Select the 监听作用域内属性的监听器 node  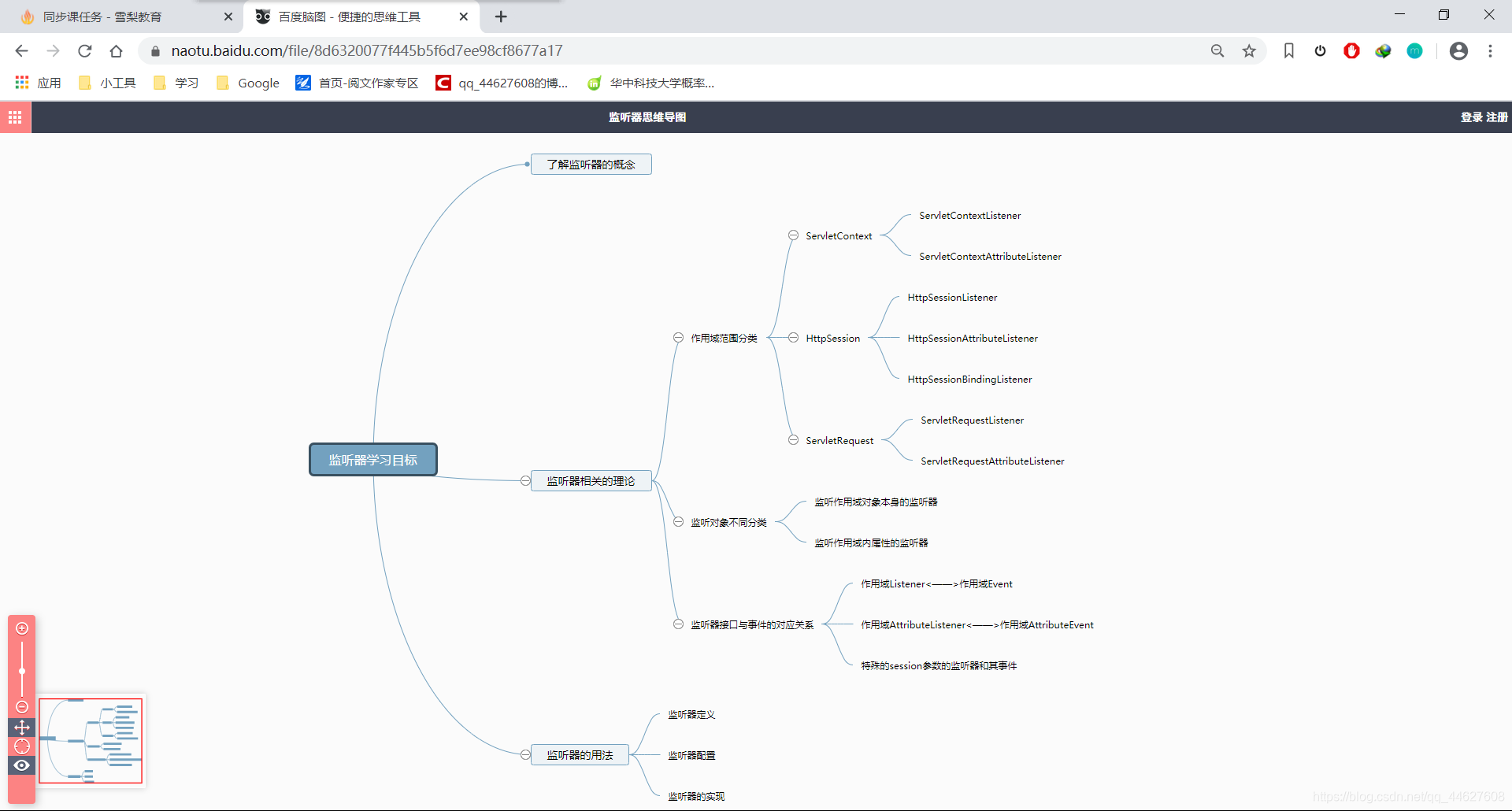point(872,543)
